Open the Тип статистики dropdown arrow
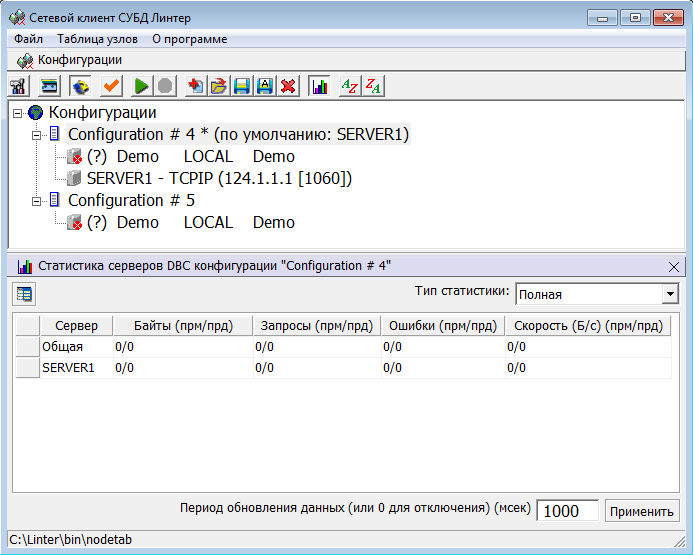 pos(670,294)
